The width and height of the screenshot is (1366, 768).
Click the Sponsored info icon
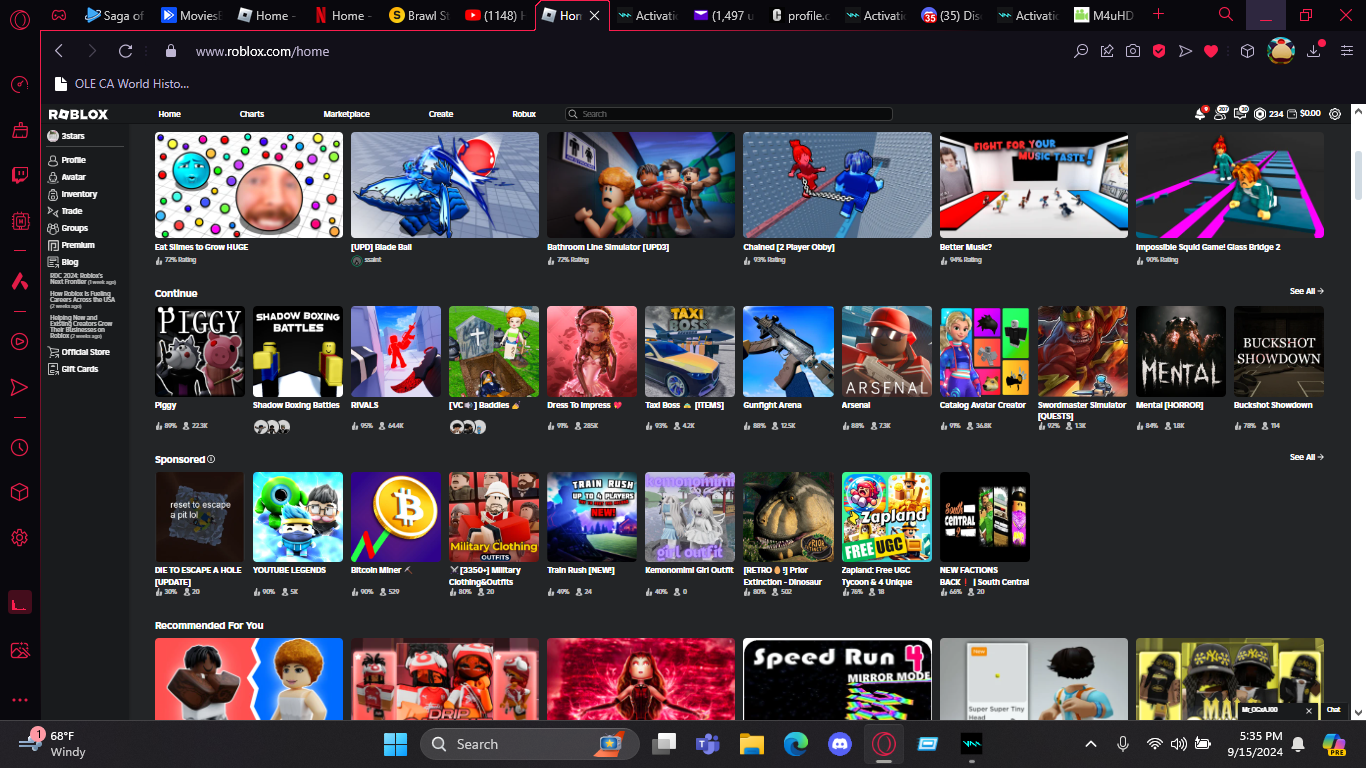pyautogui.click(x=211, y=460)
